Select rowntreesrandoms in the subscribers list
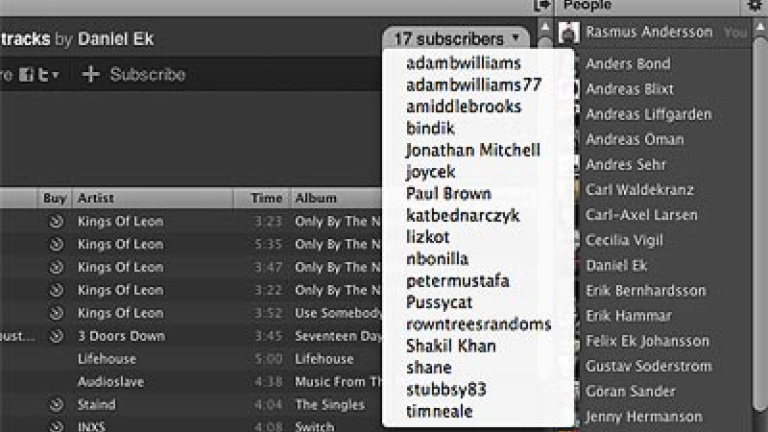Image resolution: width=768 pixels, height=432 pixels. (478, 324)
